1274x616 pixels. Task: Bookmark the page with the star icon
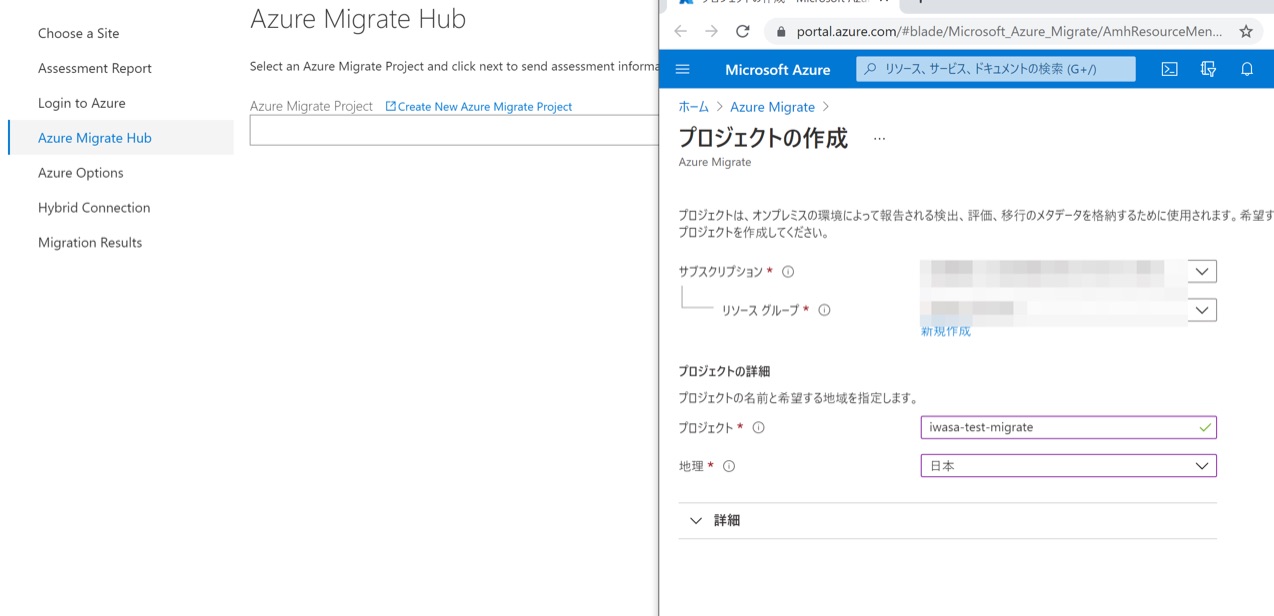click(x=1245, y=31)
